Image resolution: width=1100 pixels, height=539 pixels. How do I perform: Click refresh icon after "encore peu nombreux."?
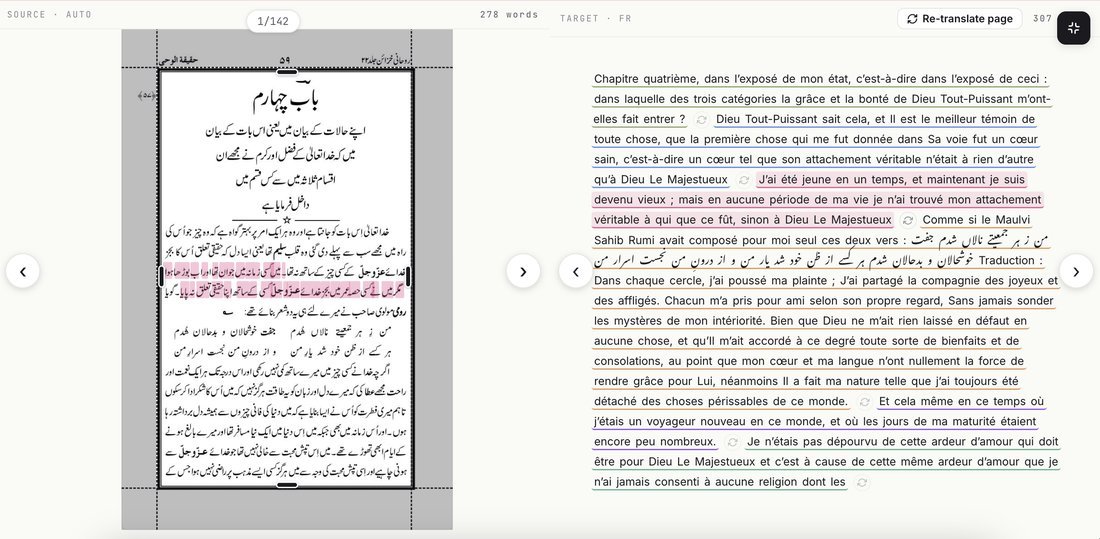pos(732,442)
